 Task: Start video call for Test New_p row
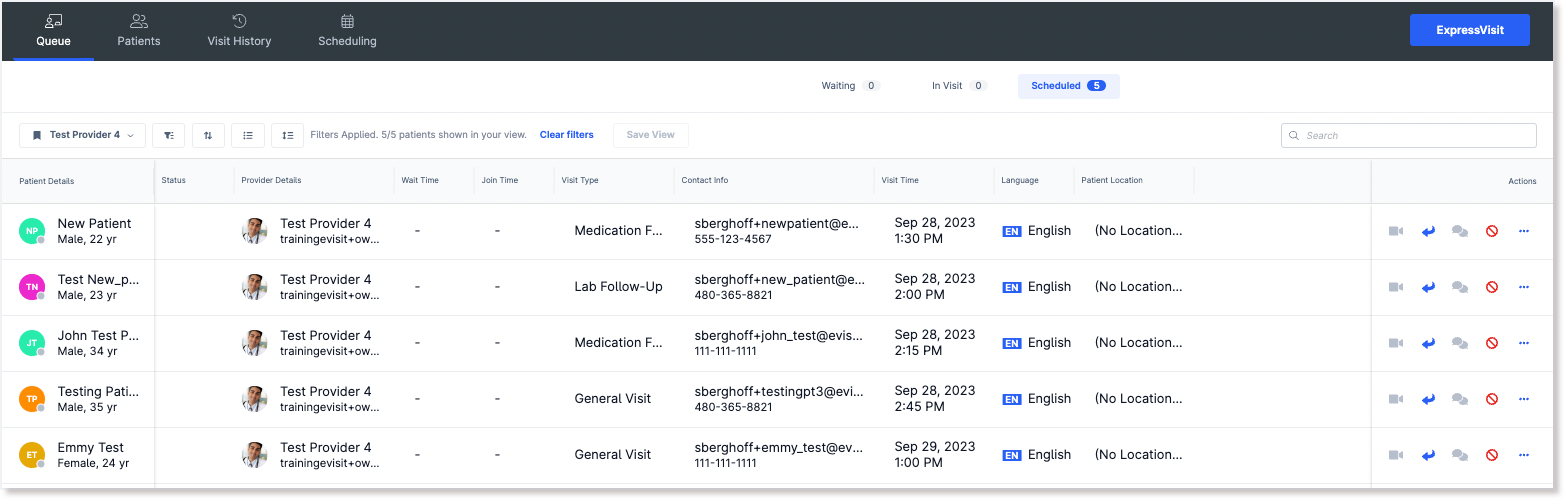pyautogui.click(x=1395, y=287)
